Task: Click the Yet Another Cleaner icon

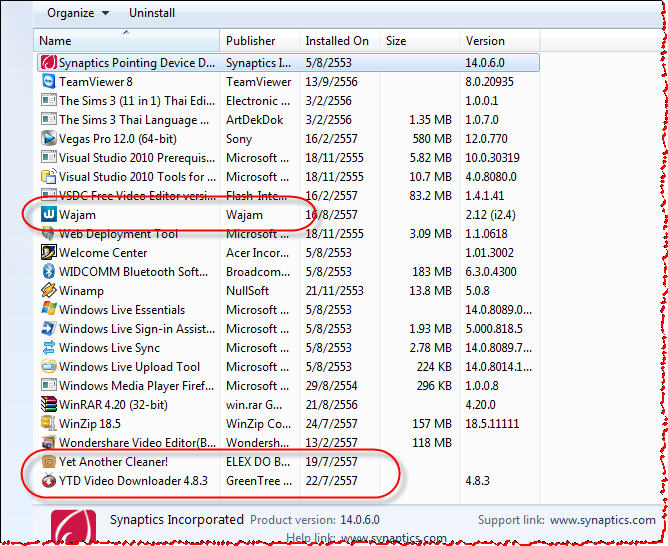Action: coord(48,462)
